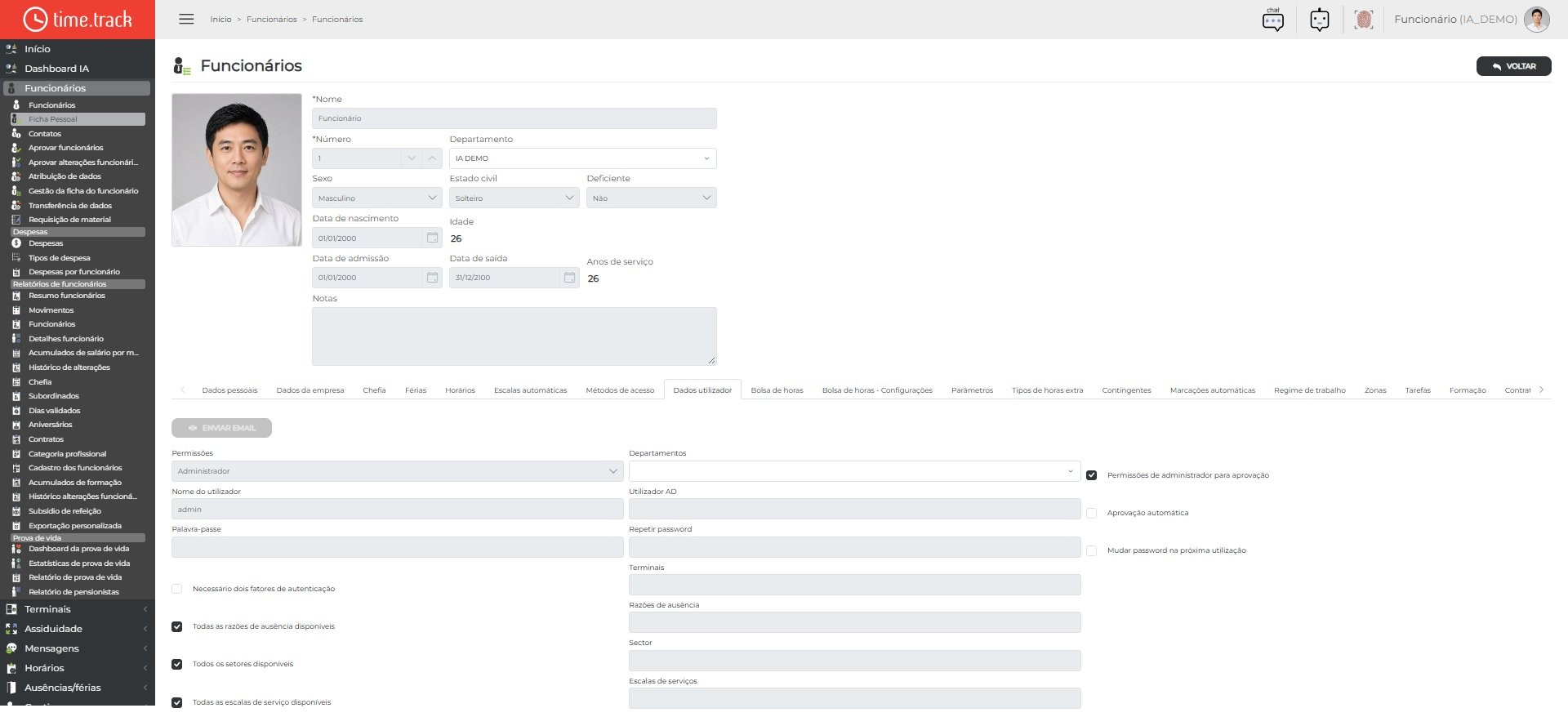
Task: Open the hamburger menu icon
Action: click(186, 19)
